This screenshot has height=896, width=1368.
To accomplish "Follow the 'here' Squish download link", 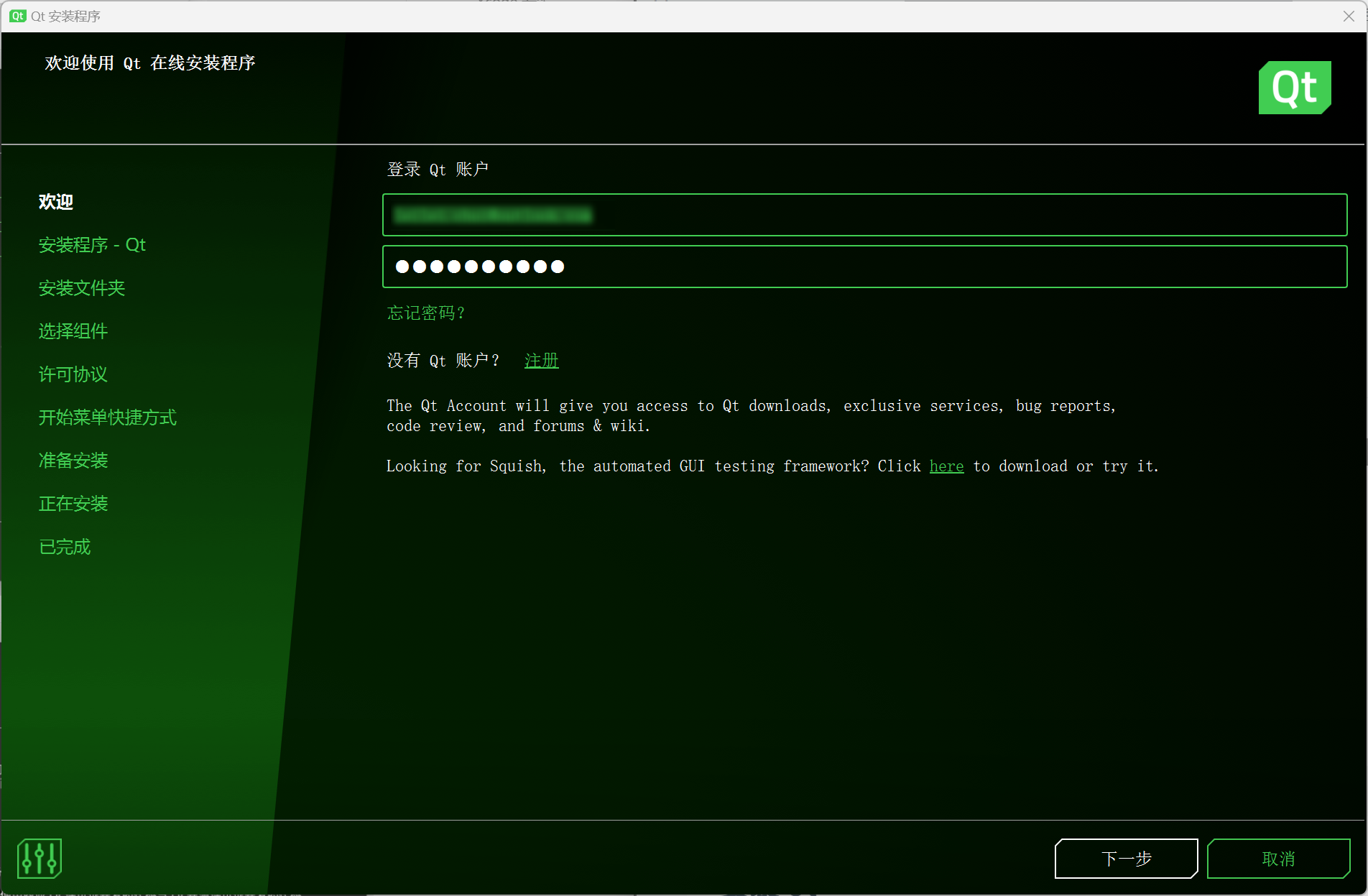I will click(946, 466).
